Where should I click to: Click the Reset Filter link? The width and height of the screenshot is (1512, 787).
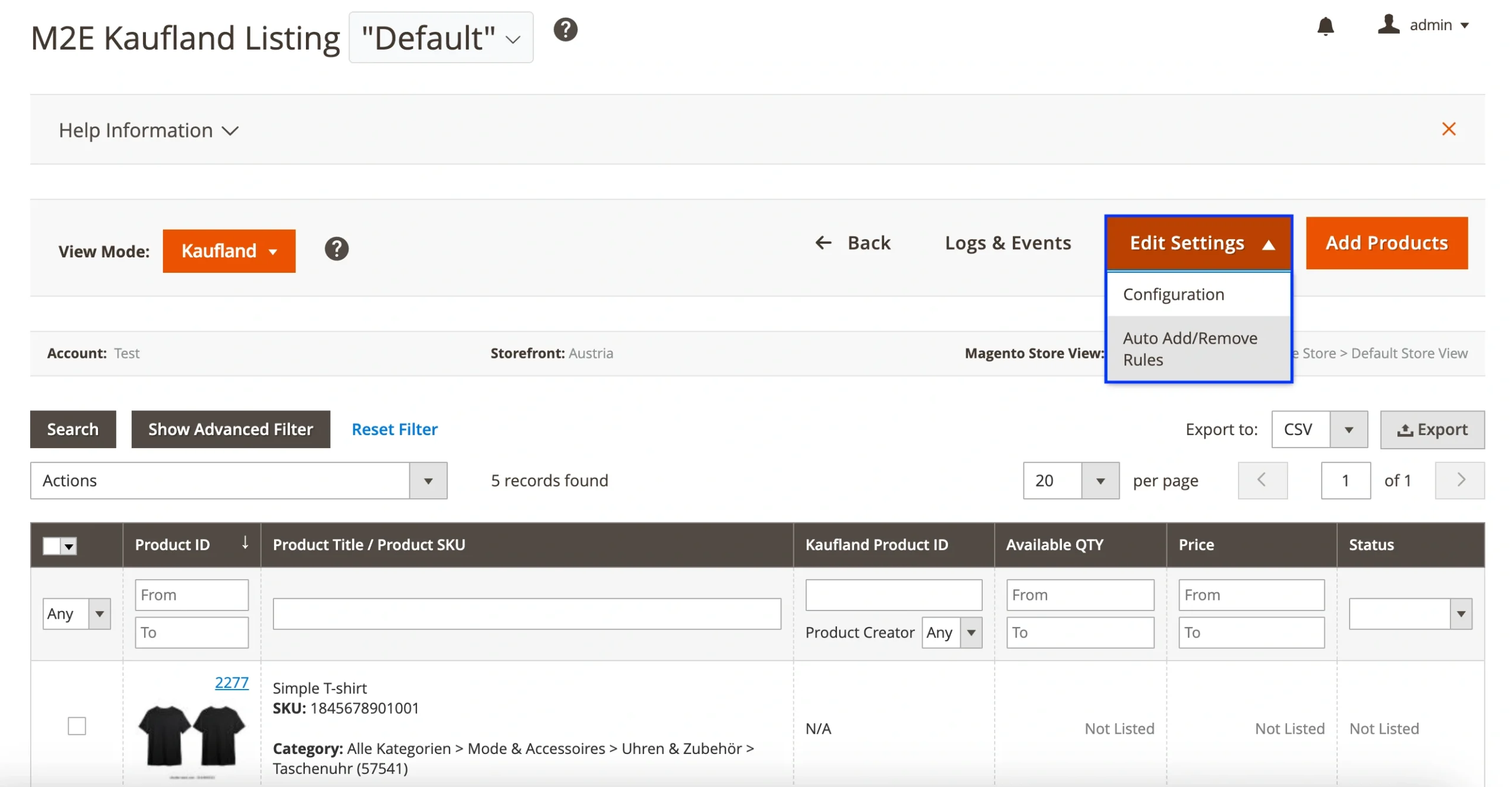395,429
